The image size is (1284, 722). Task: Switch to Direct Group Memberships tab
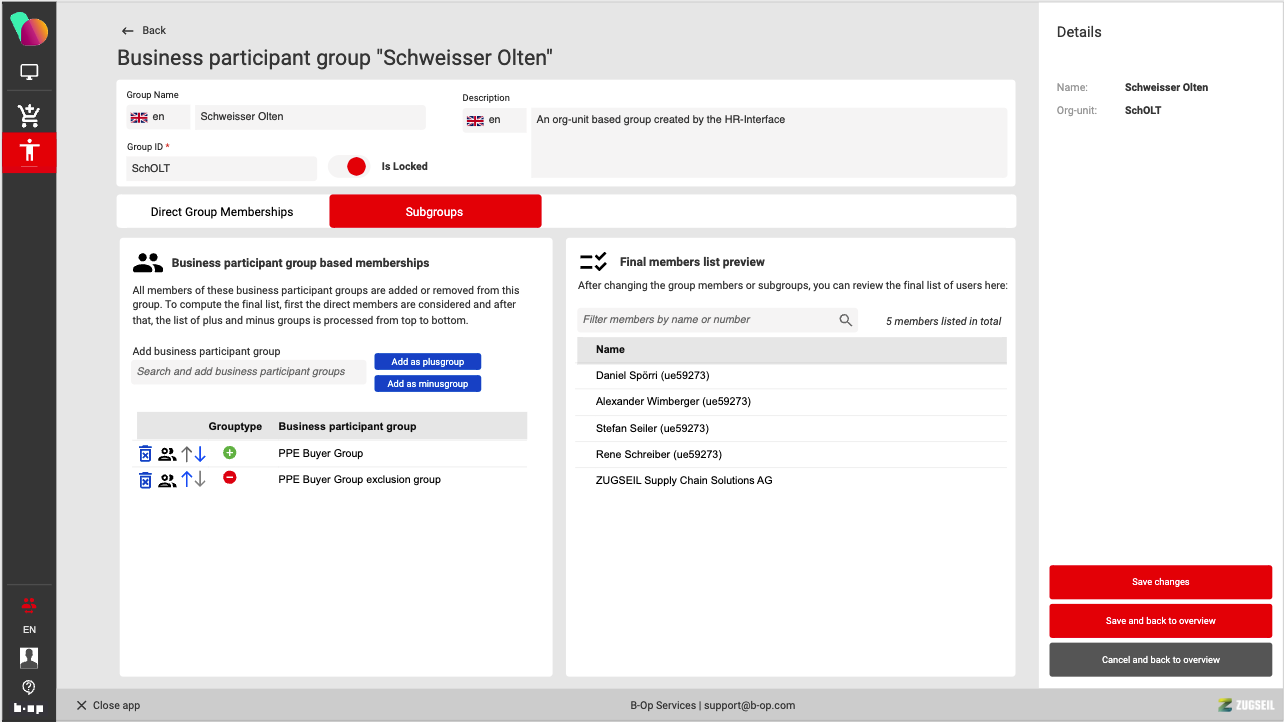(222, 212)
